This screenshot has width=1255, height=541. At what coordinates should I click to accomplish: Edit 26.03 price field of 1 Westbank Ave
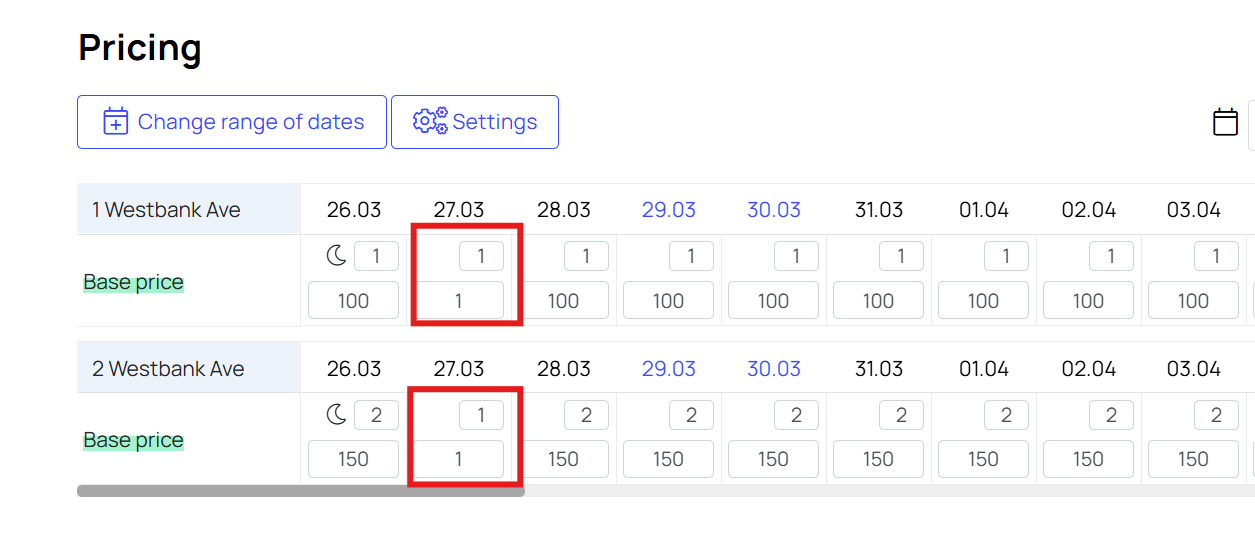(353, 300)
